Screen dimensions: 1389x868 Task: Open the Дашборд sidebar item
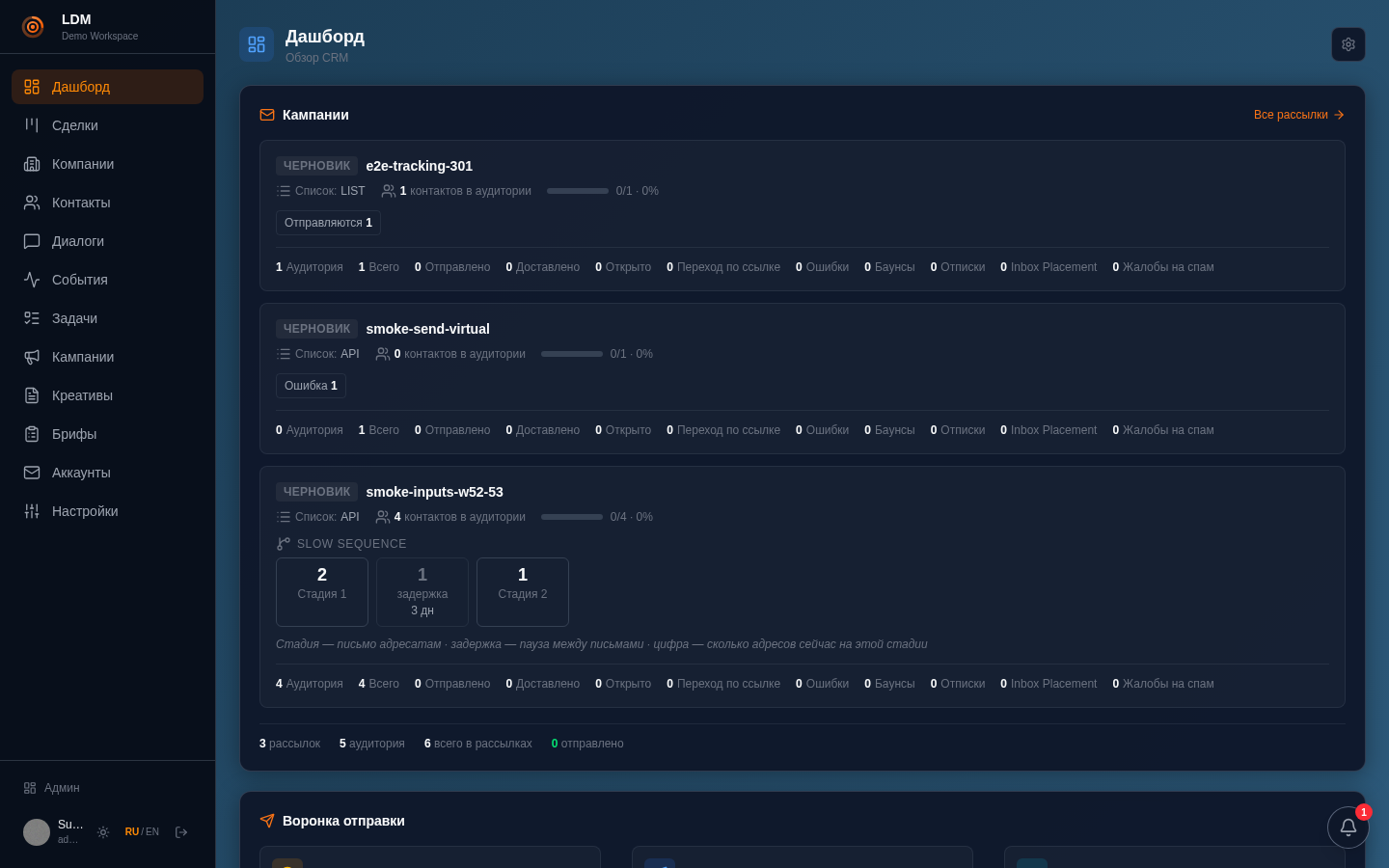[x=107, y=87]
